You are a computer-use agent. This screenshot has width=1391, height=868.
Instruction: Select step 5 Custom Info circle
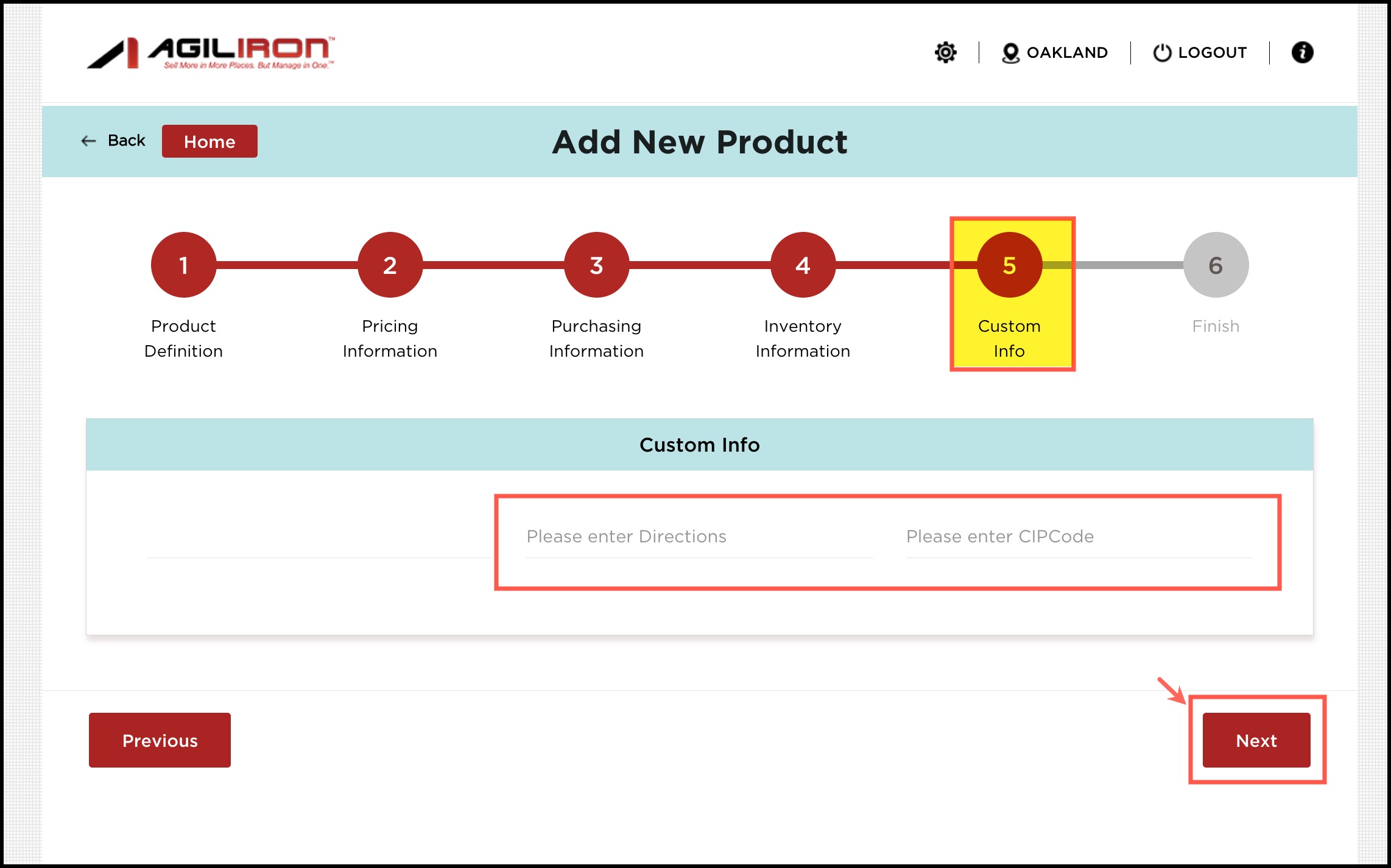(1009, 265)
